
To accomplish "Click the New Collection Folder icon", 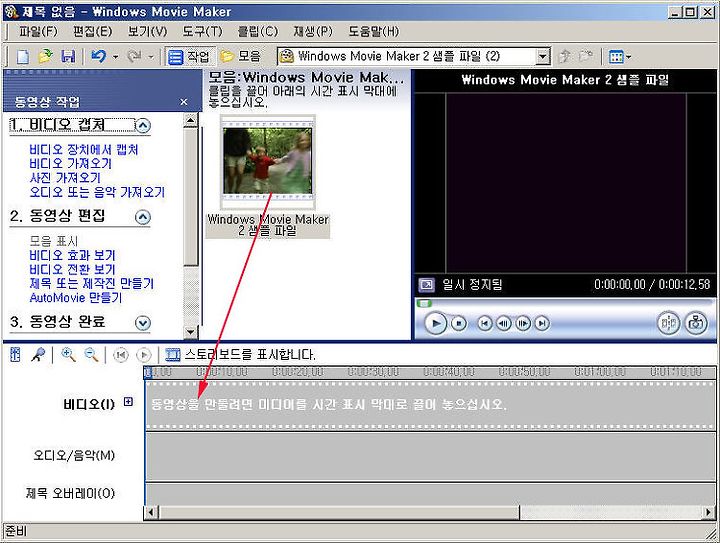I will 585,56.
